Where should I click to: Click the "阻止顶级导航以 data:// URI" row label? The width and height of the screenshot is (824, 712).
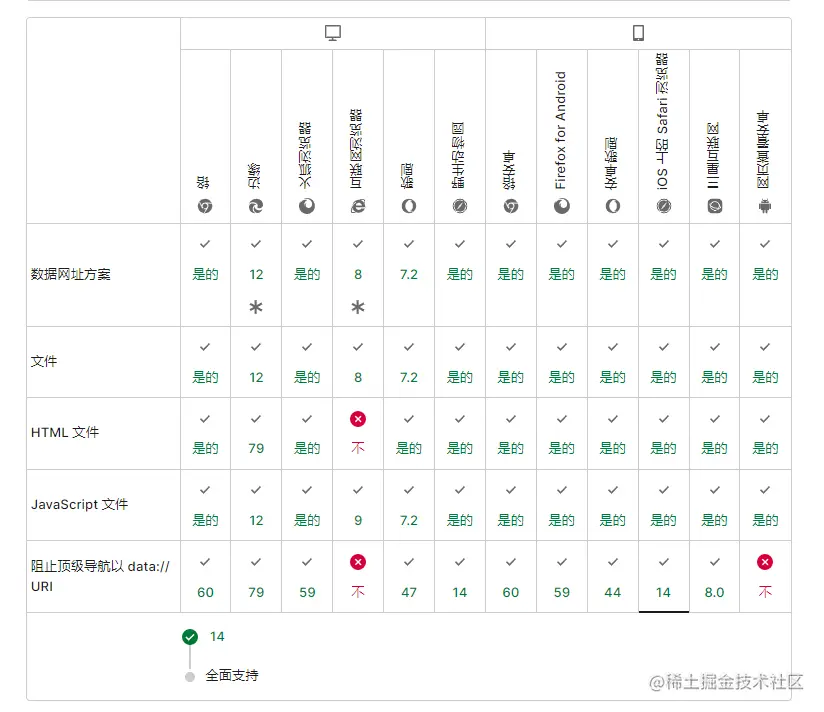pyautogui.click(x=100, y=577)
